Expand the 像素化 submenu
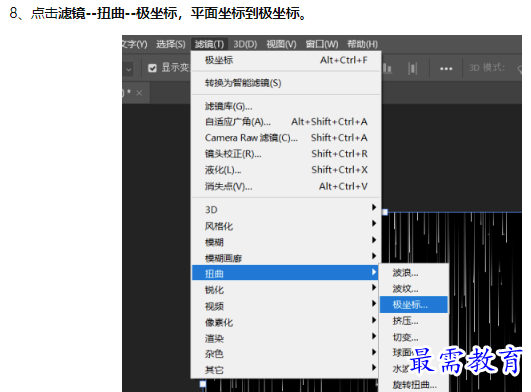Image resolution: width=531 pixels, height=392 pixels. coord(285,322)
